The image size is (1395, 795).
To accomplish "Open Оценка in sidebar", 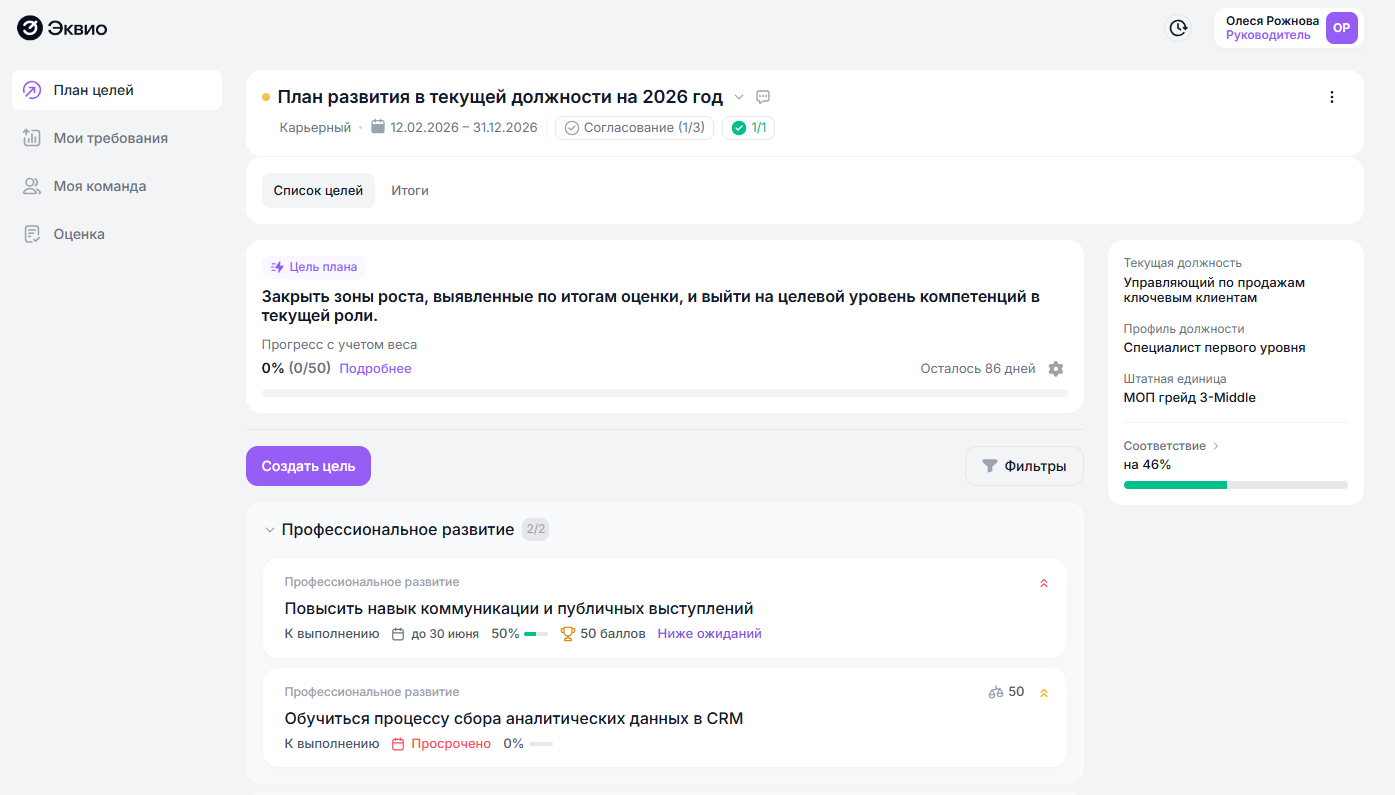I will (117, 234).
